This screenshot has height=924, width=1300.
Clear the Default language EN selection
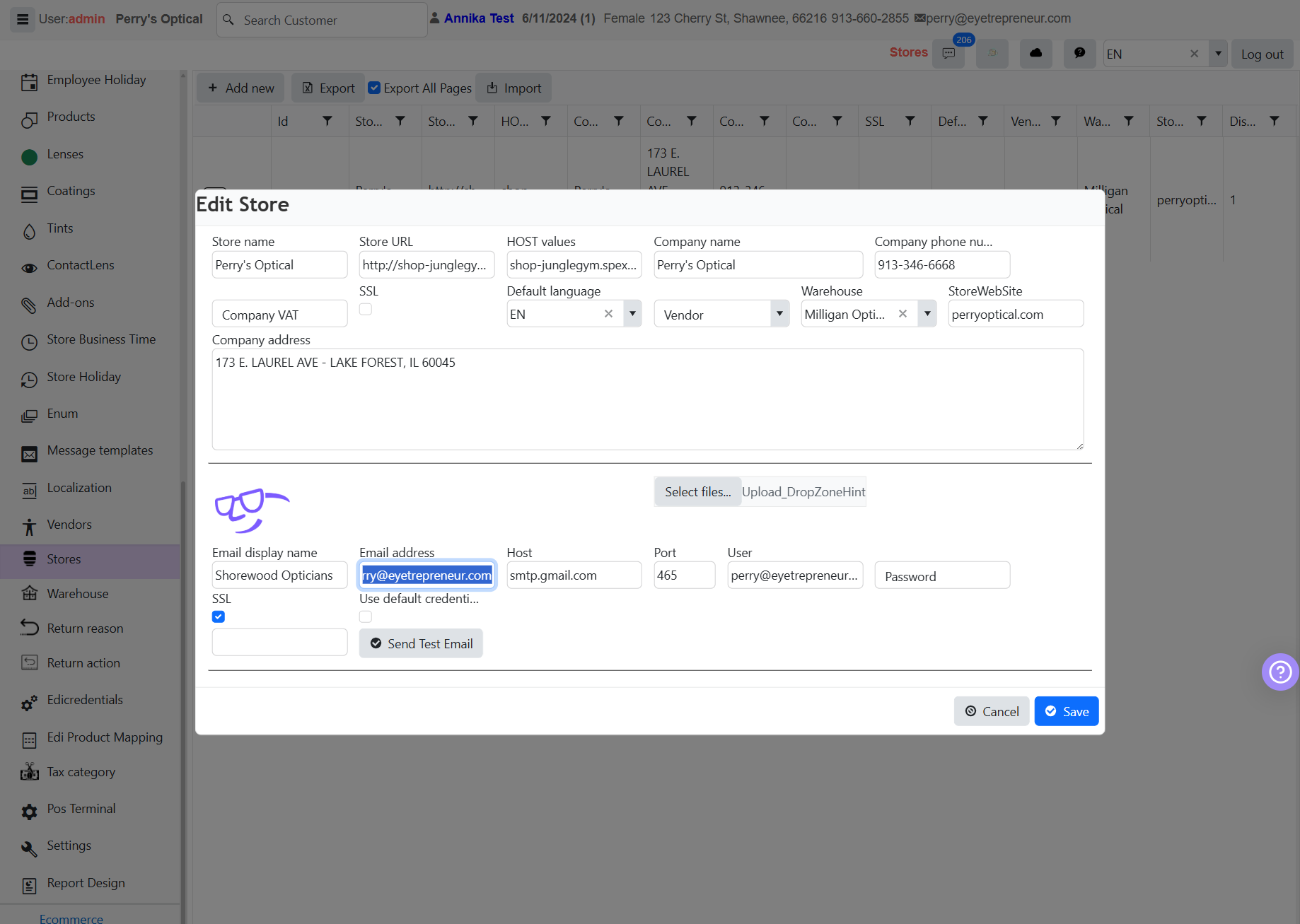[x=608, y=313]
